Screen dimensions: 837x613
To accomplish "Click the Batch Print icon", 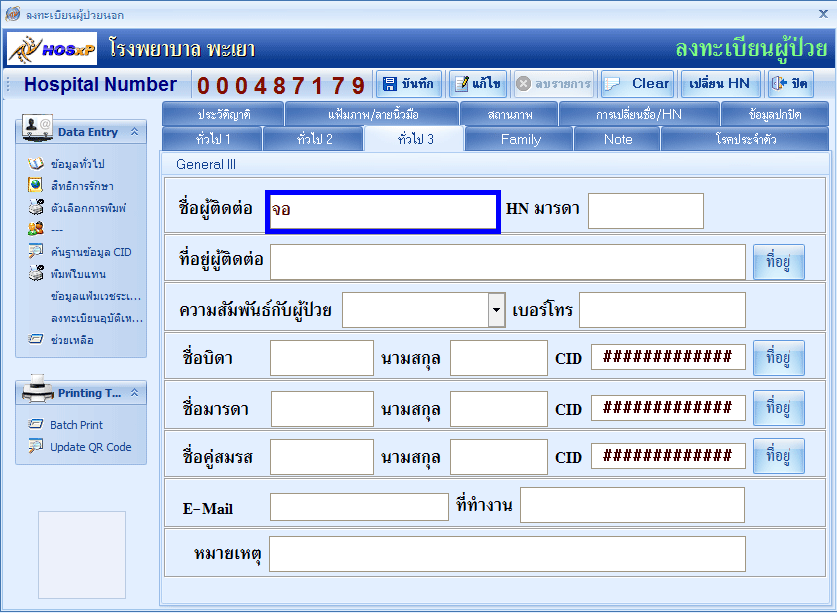I will pyautogui.click(x=36, y=425).
